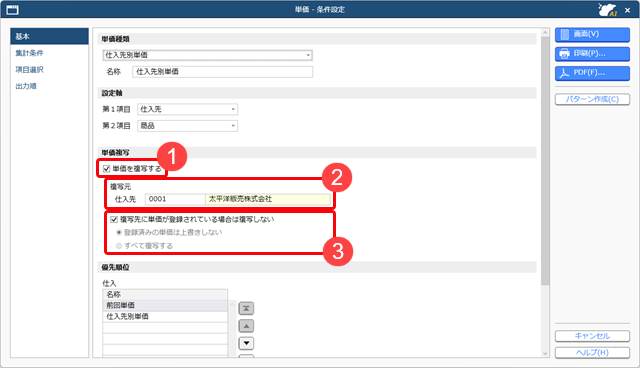Click the vertical scrollbar thumb of settings pane
This screenshot has width=640, height=368.
click(545, 161)
